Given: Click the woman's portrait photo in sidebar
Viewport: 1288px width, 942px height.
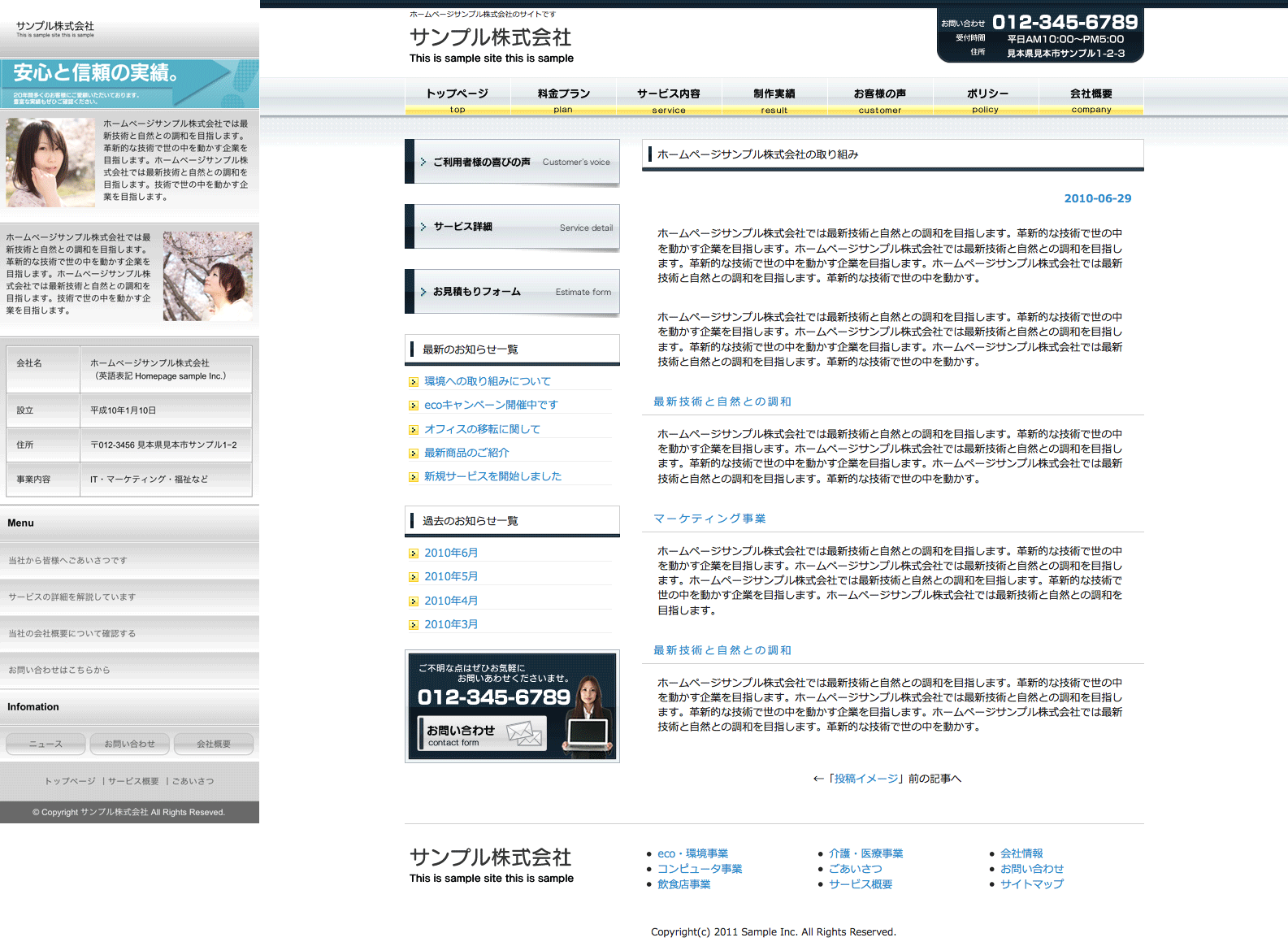Looking at the screenshot, I should [50, 163].
